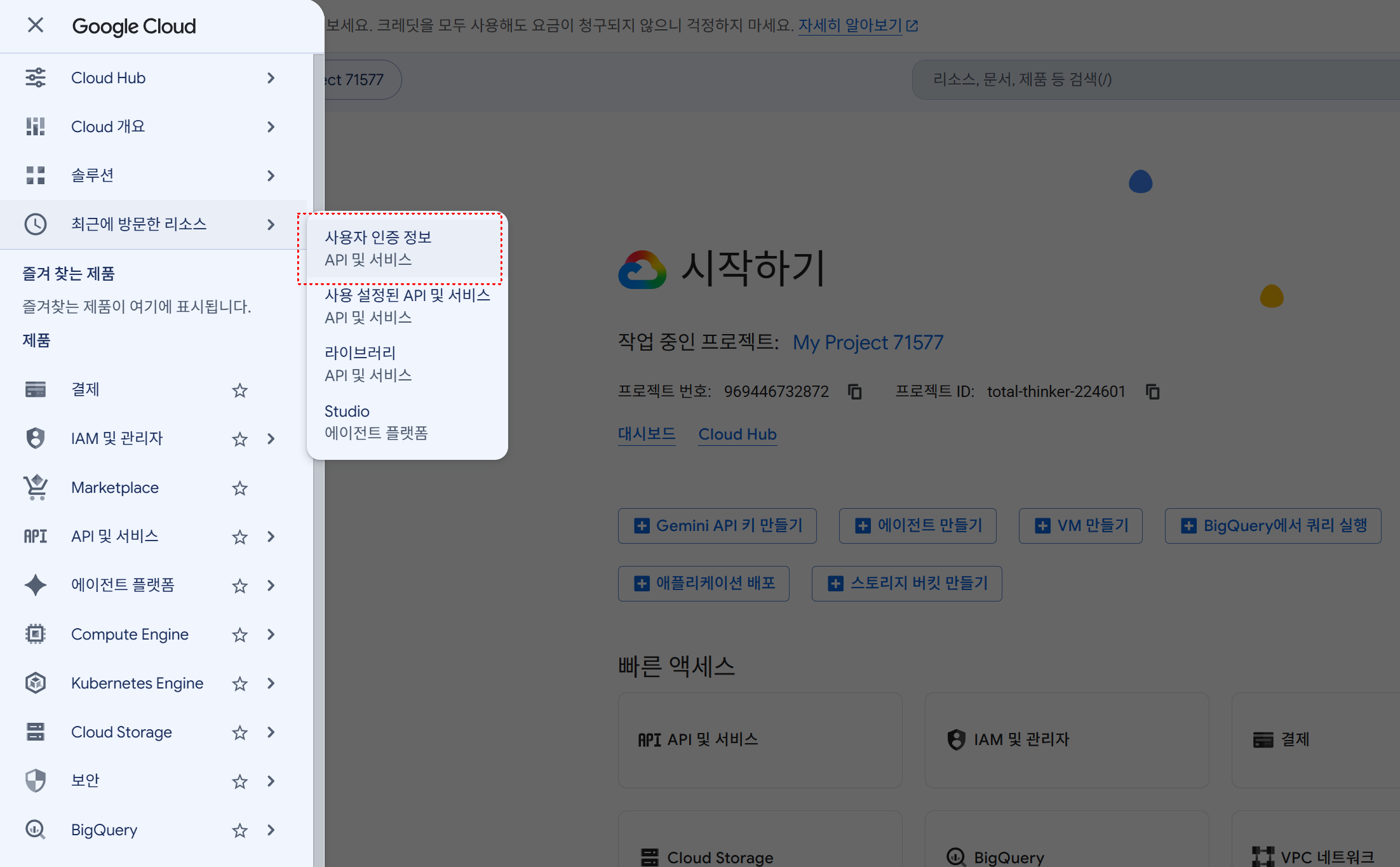The image size is (1400, 867).
Task: Click 스토리지 버킷 만들기 button
Action: [x=907, y=584]
